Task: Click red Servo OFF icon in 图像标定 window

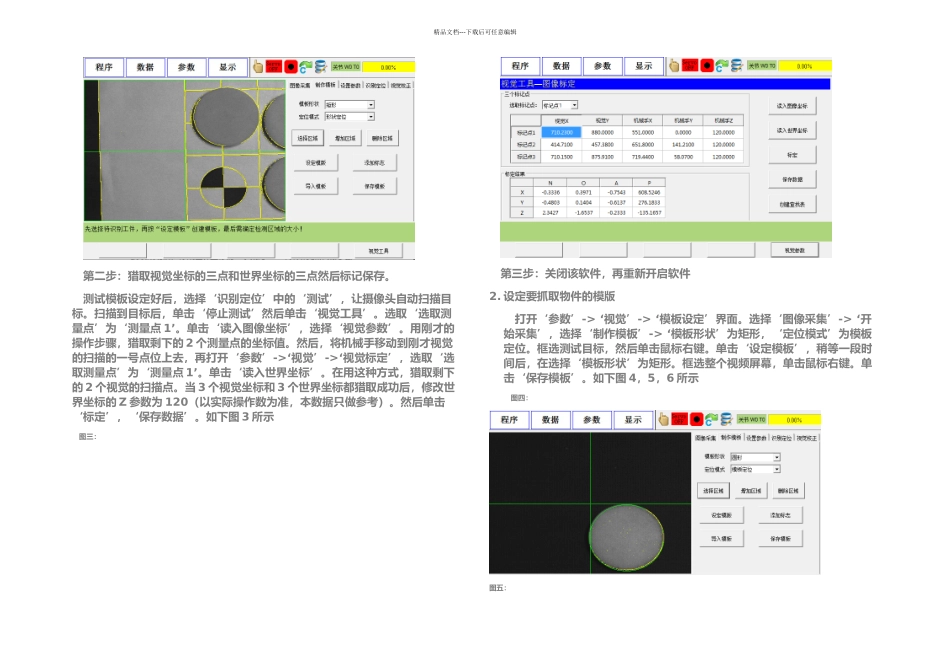Action: coord(689,65)
